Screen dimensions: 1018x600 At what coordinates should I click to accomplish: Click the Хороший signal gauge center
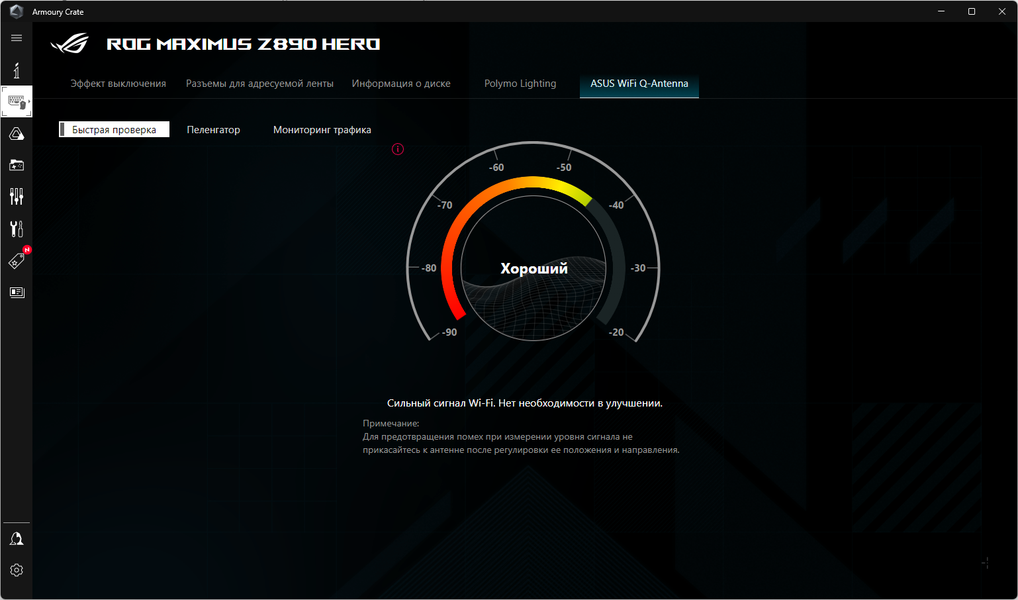534,268
